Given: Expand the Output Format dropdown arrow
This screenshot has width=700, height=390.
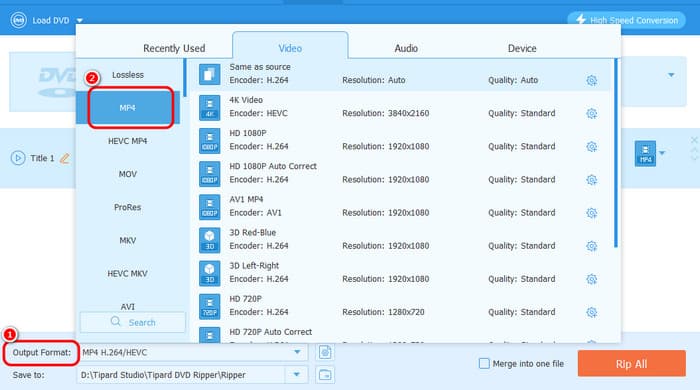Looking at the screenshot, I should 297,352.
